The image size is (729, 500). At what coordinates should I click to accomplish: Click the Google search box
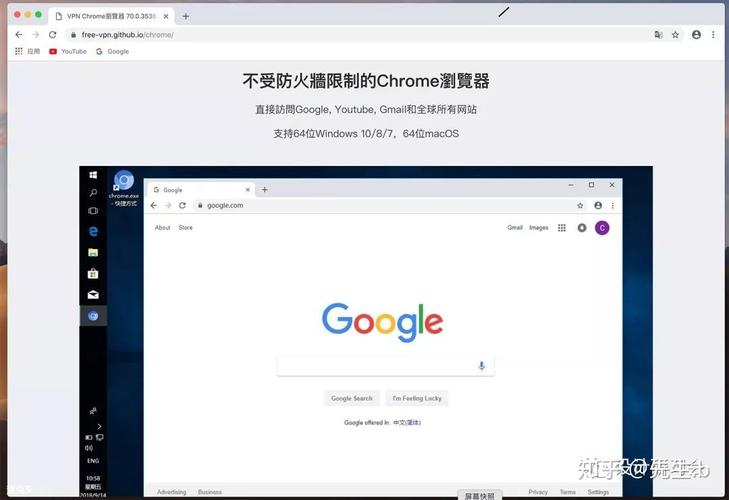(x=385, y=366)
